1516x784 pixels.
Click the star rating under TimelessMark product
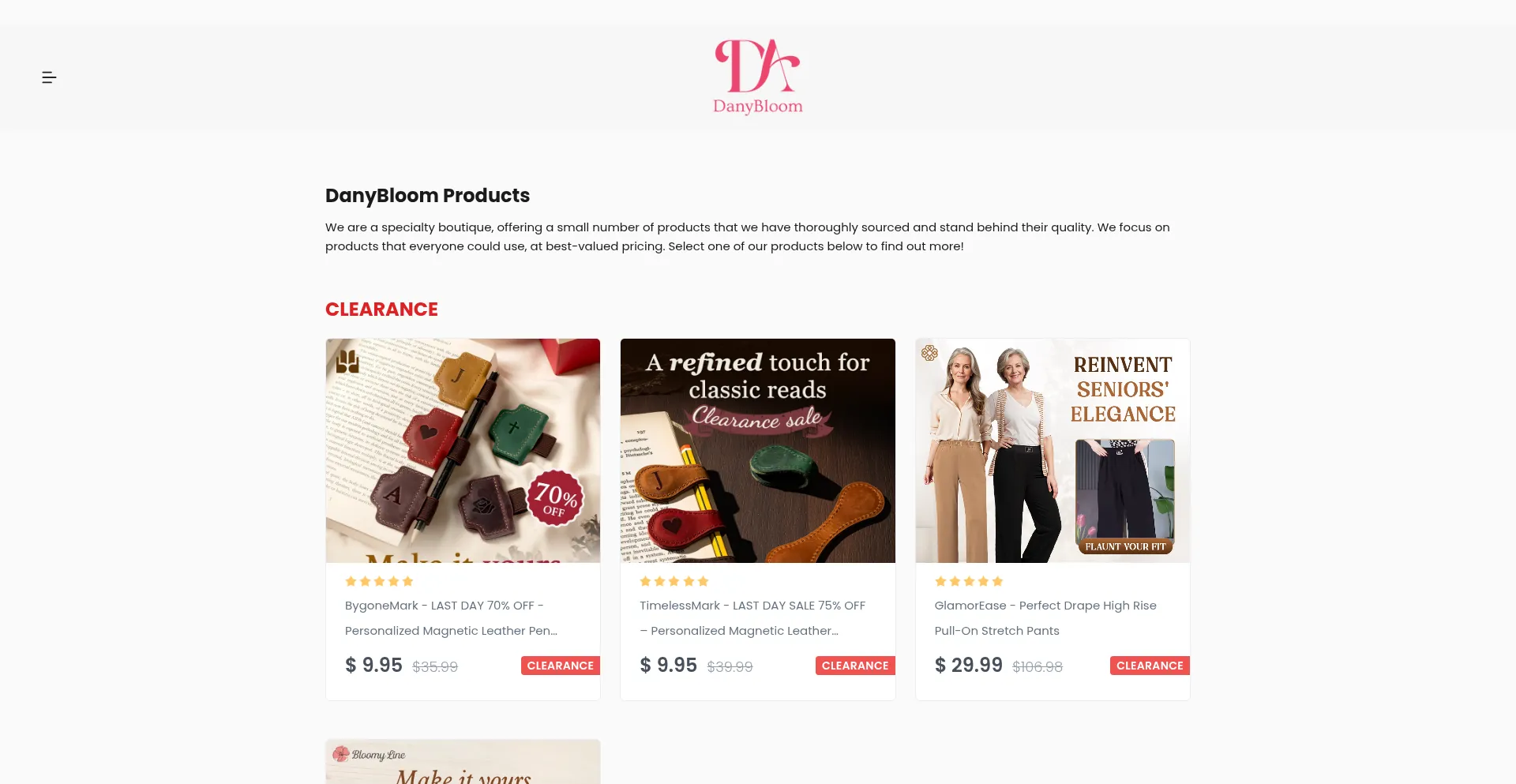click(674, 581)
